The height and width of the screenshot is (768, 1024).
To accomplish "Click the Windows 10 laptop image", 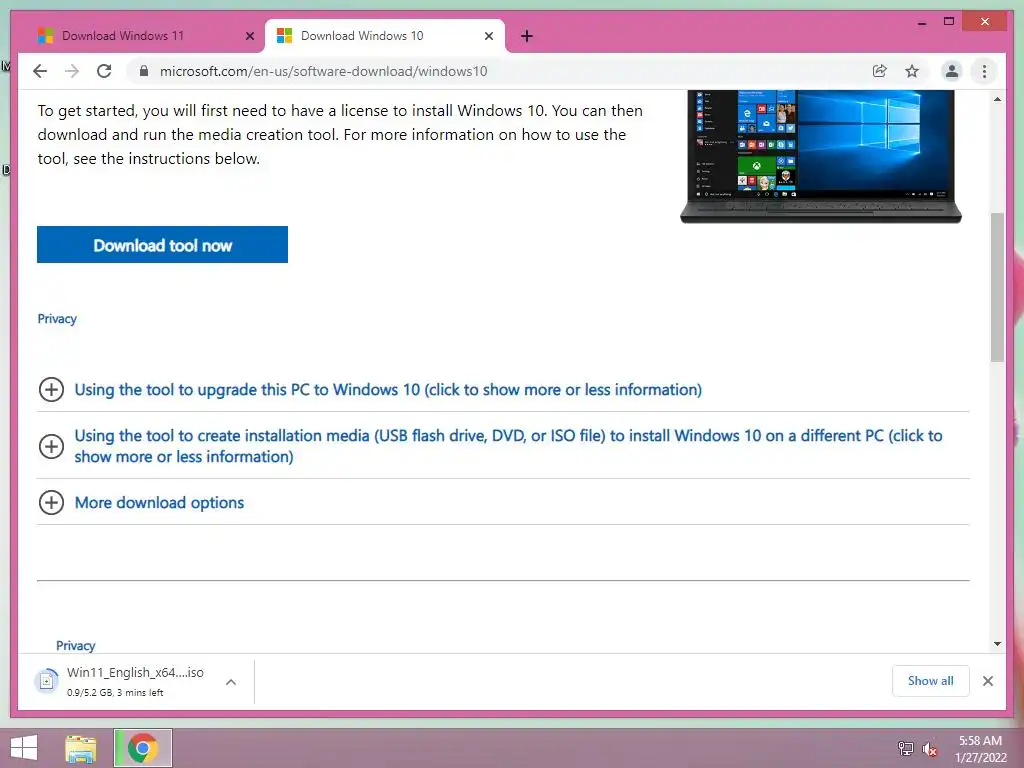I will (821, 157).
